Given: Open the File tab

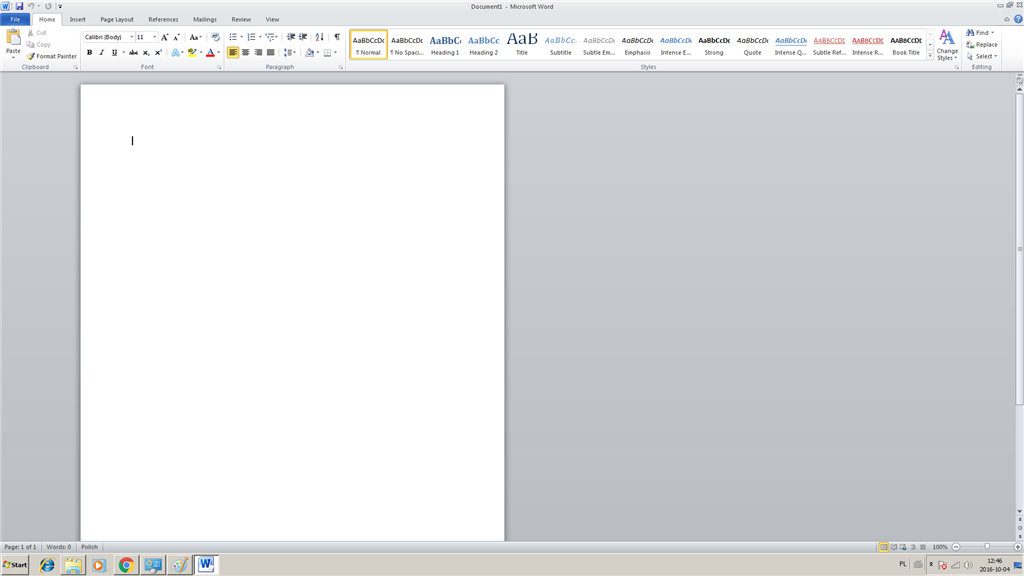Looking at the screenshot, I should pos(15,20).
